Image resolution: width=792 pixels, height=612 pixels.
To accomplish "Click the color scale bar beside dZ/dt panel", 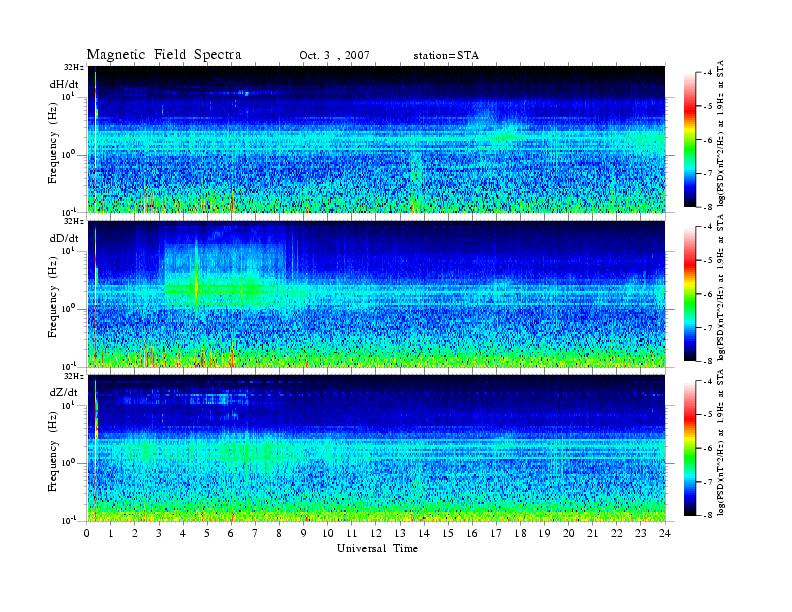I will point(690,448).
